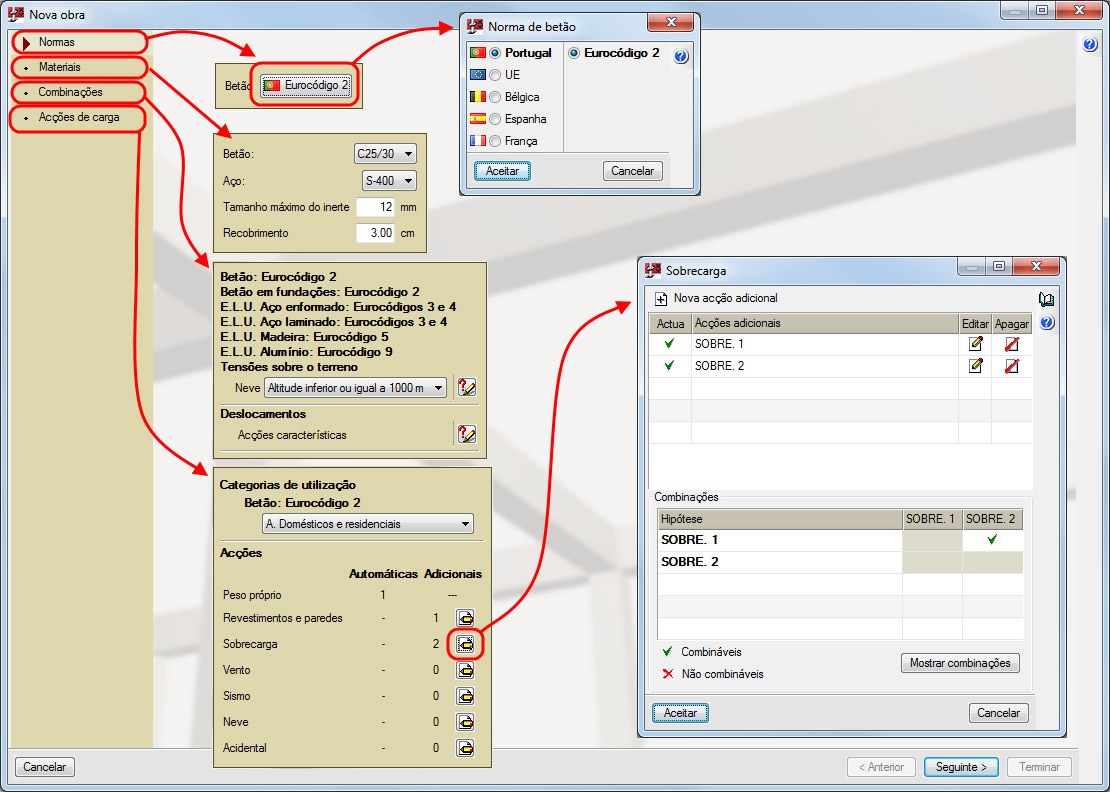
Task: Open help icon in Sobrecarga window
Action: pyautogui.click(x=1047, y=323)
